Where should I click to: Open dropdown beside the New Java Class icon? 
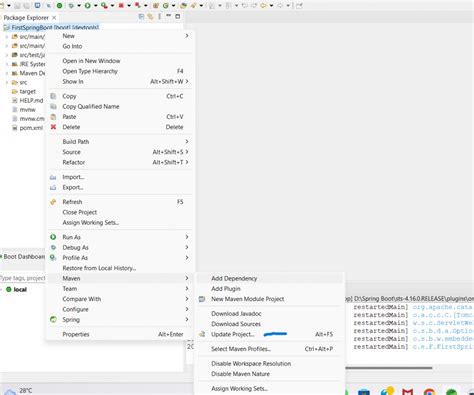click(173, 6)
